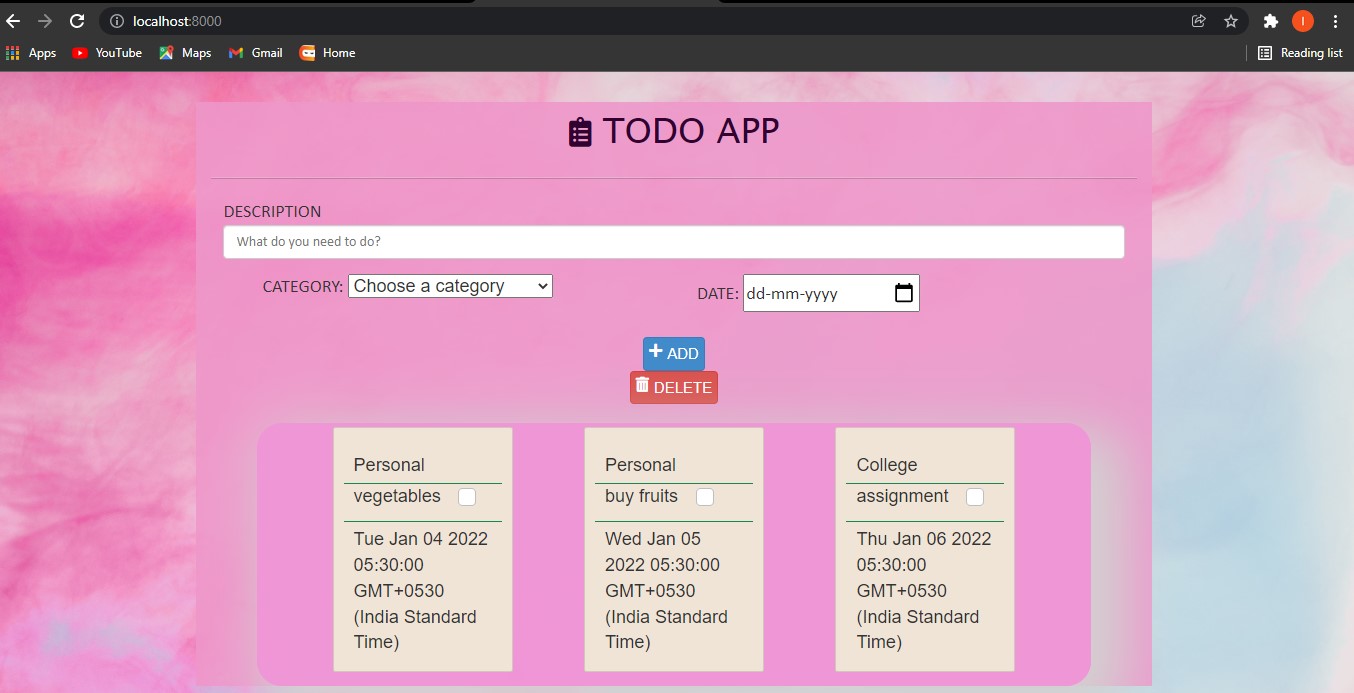Open the Extensions puzzle icon
This screenshot has width=1354, height=693.
click(x=1270, y=21)
